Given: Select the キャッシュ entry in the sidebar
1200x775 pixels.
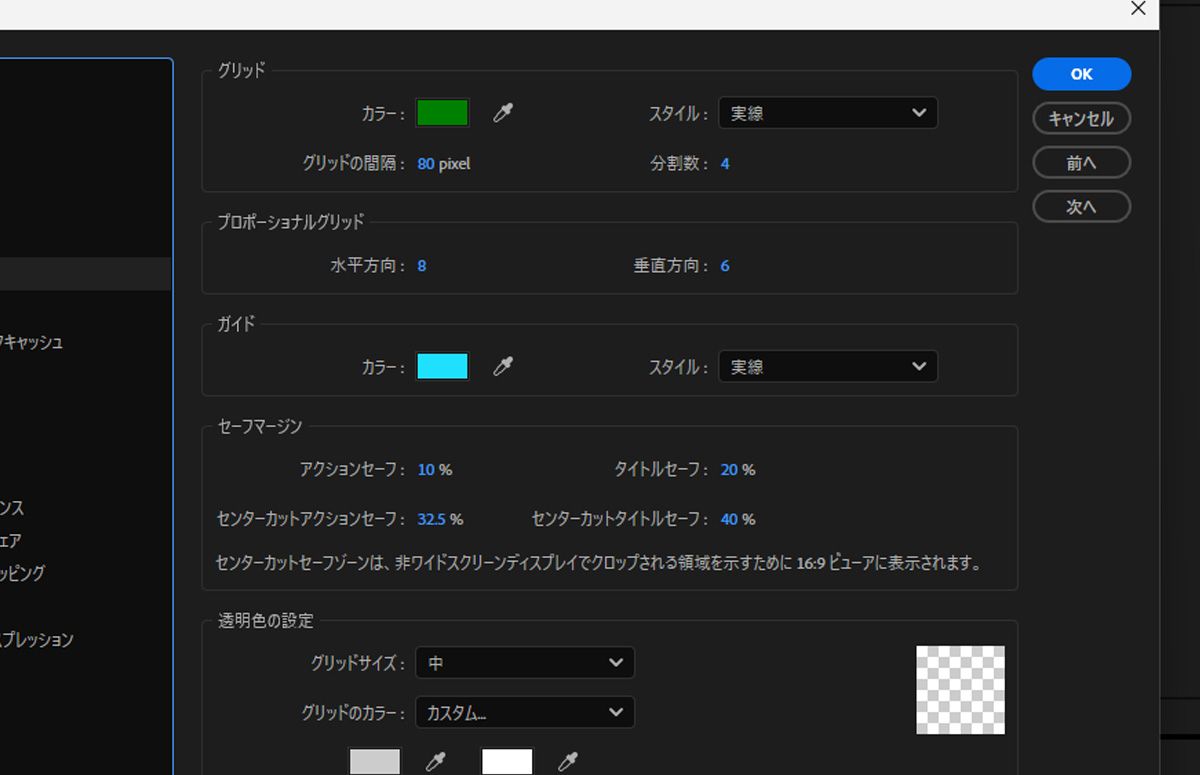Looking at the screenshot, I should coord(30,341).
